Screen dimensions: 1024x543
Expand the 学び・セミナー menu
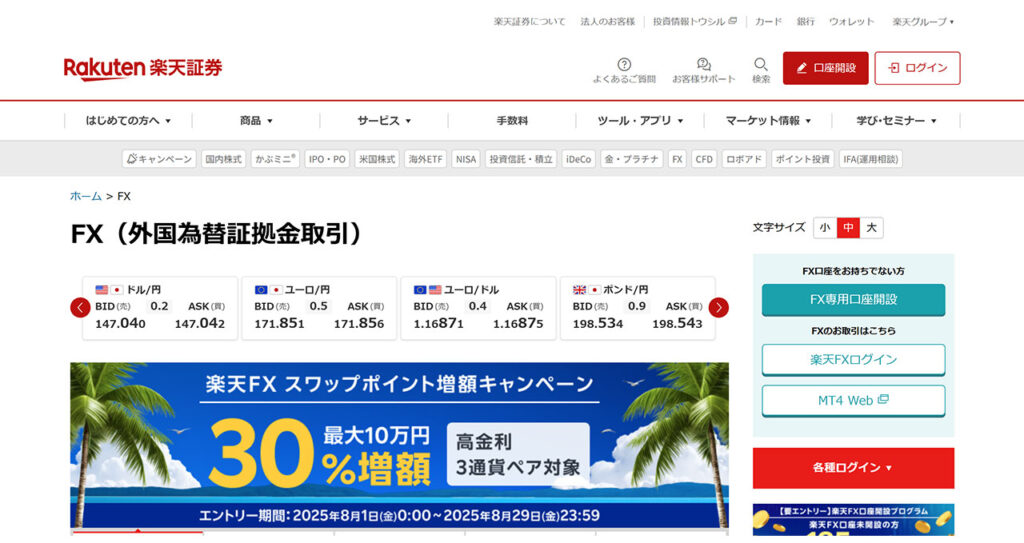tap(896, 121)
